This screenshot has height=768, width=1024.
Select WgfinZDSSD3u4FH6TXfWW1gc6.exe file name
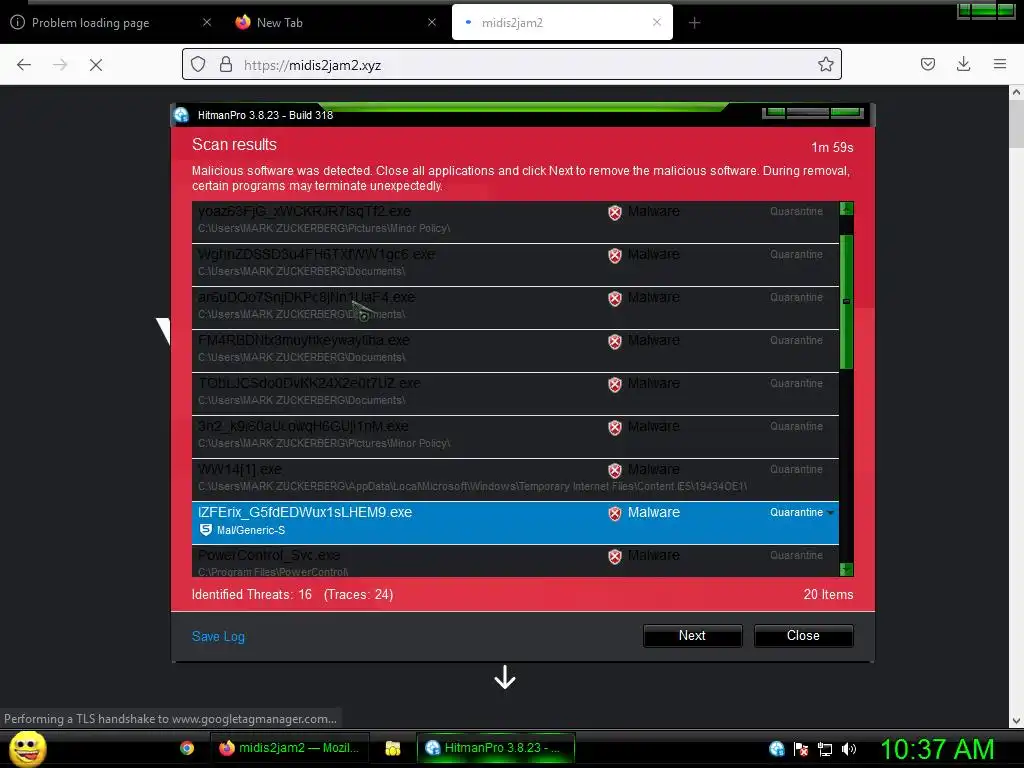tap(316, 255)
